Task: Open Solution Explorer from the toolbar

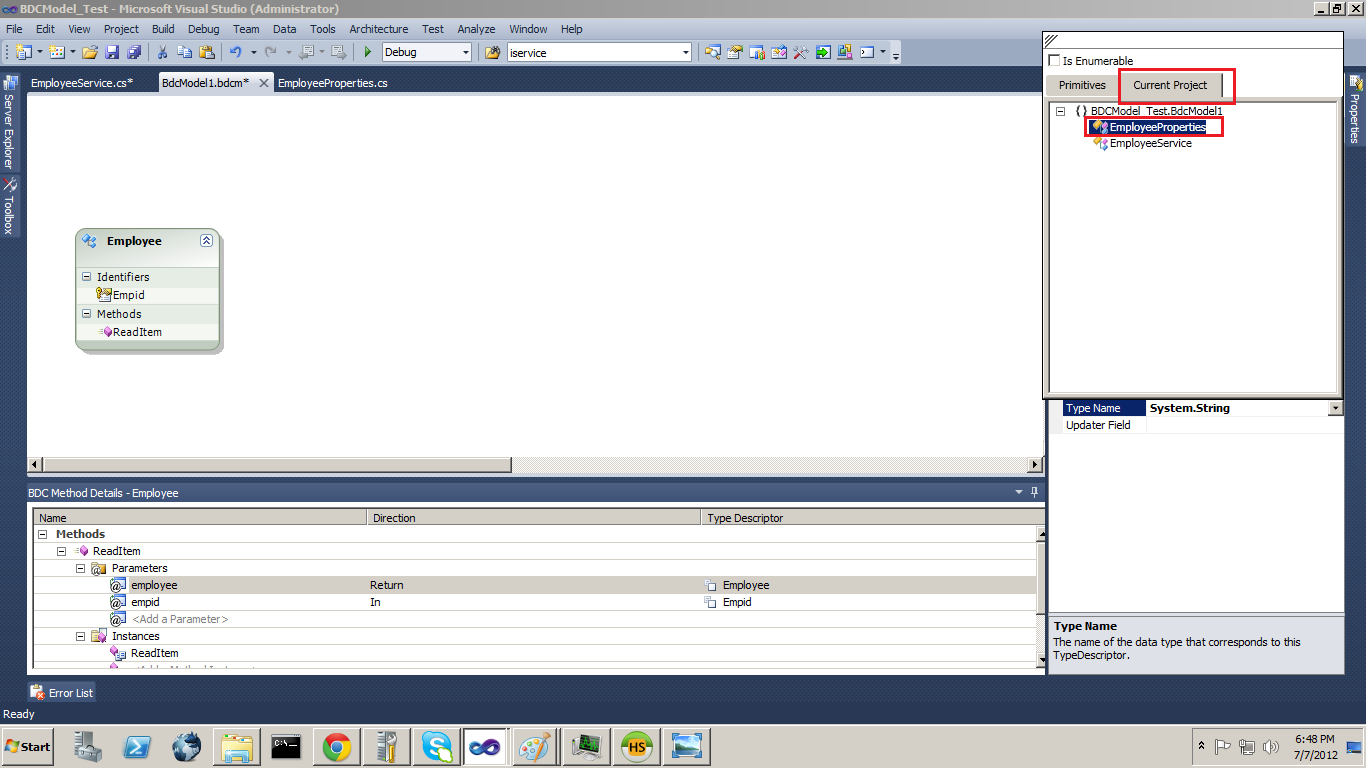Action: click(x=713, y=52)
